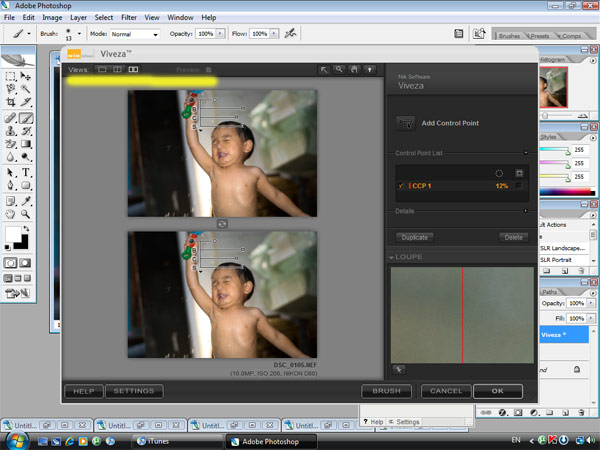Screen dimensions: 600x450
Task: Open the Flow slider arrow
Action: [274, 34]
